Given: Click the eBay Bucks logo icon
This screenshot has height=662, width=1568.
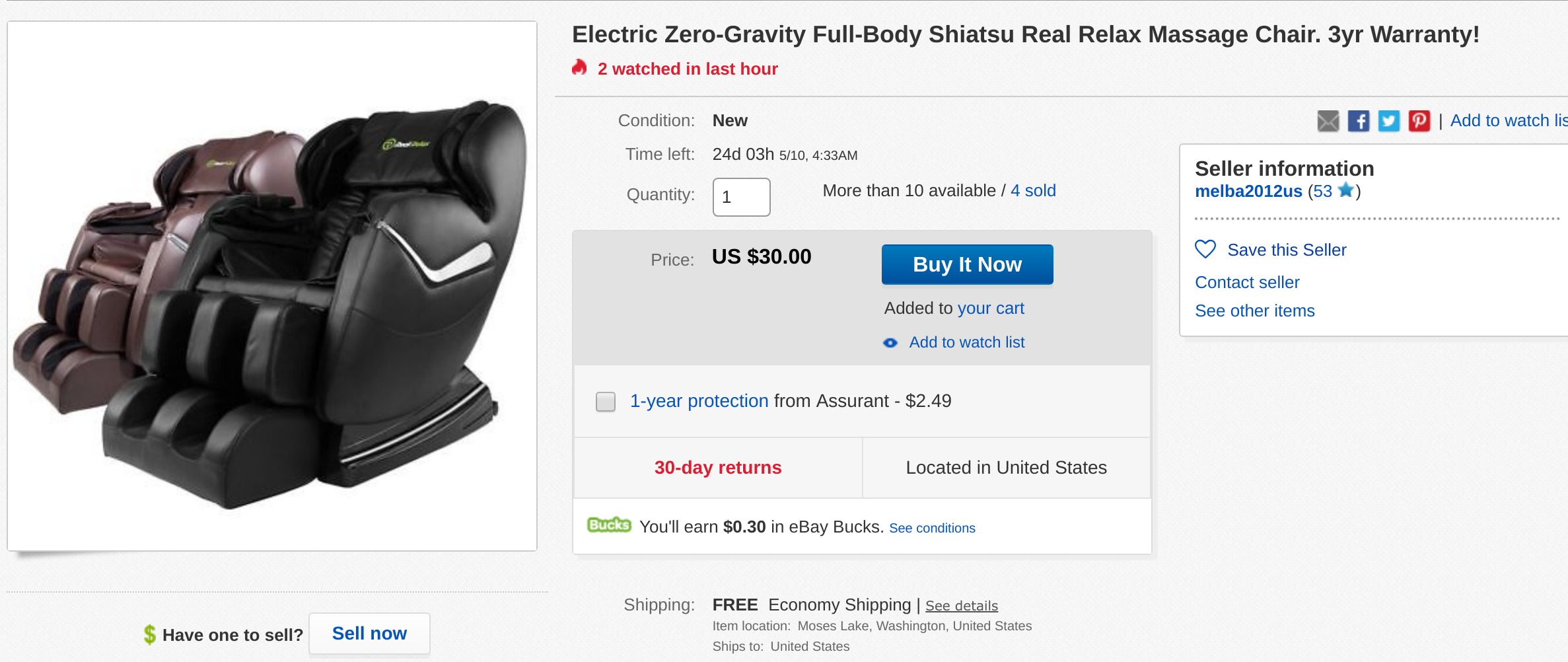Looking at the screenshot, I should [608, 525].
